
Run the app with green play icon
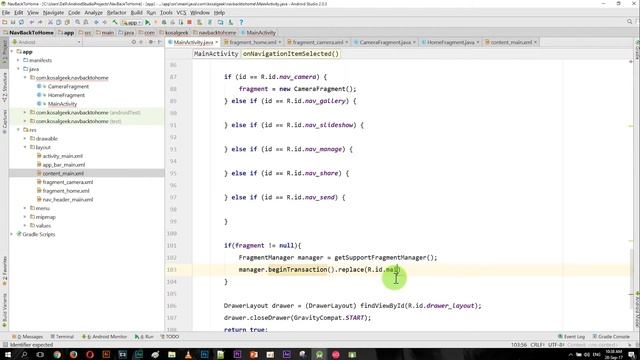point(148,22)
